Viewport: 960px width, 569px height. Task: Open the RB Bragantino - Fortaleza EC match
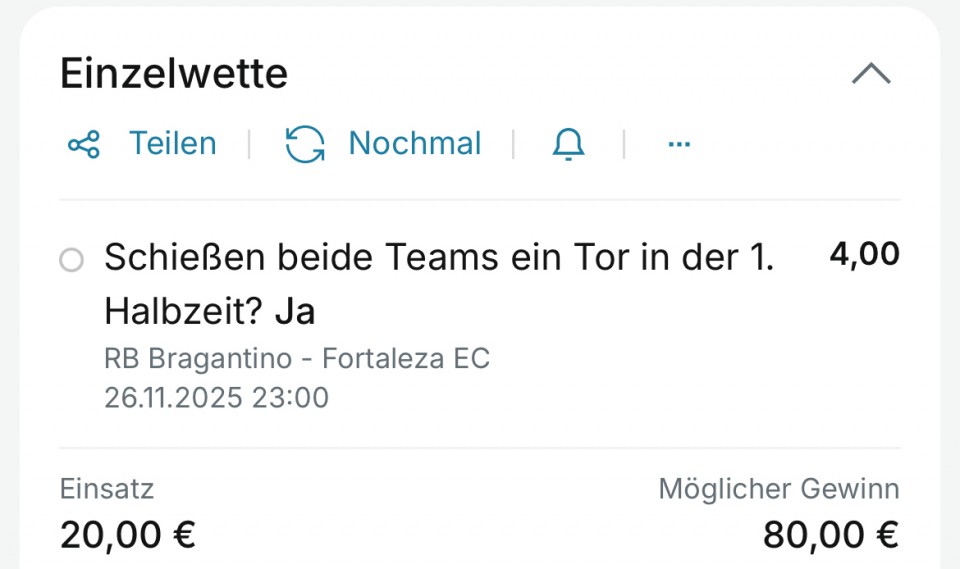[296, 358]
